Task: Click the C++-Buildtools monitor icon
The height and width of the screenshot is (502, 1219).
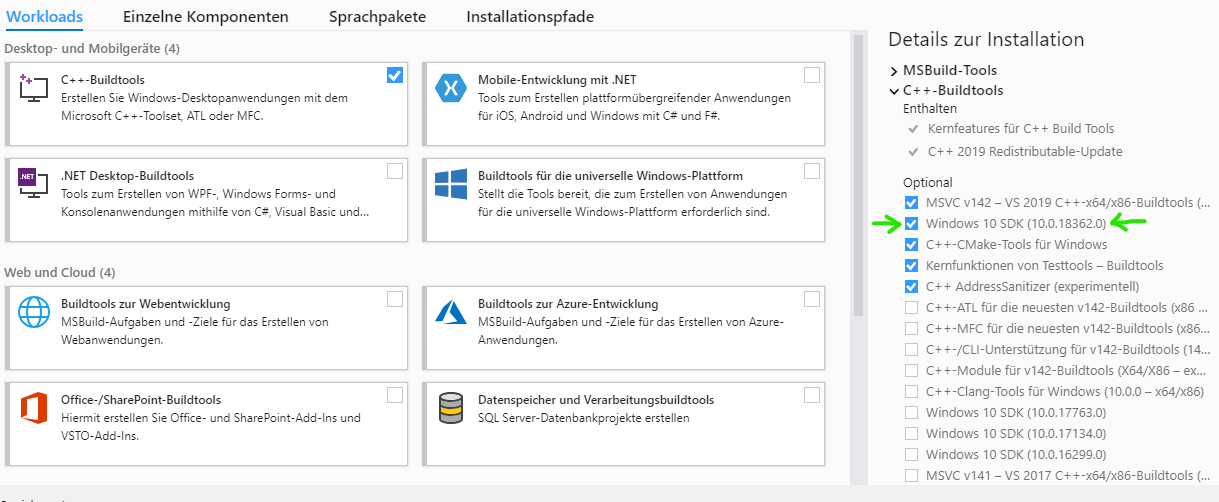Action: point(34,88)
